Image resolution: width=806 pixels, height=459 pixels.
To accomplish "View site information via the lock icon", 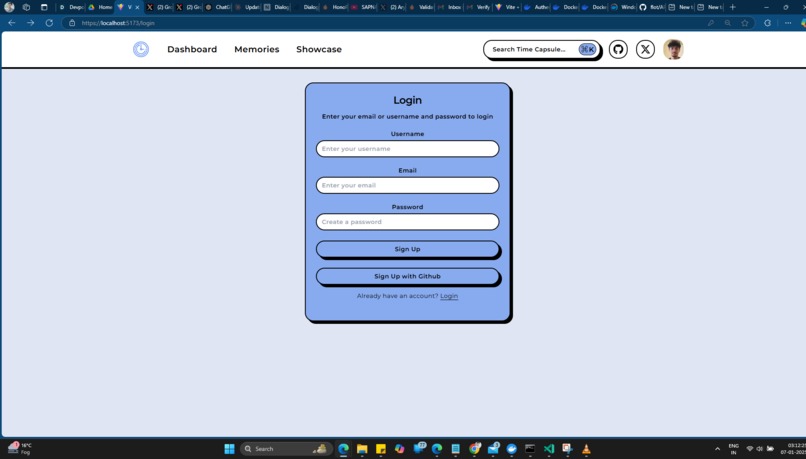I will tap(72, 23).
